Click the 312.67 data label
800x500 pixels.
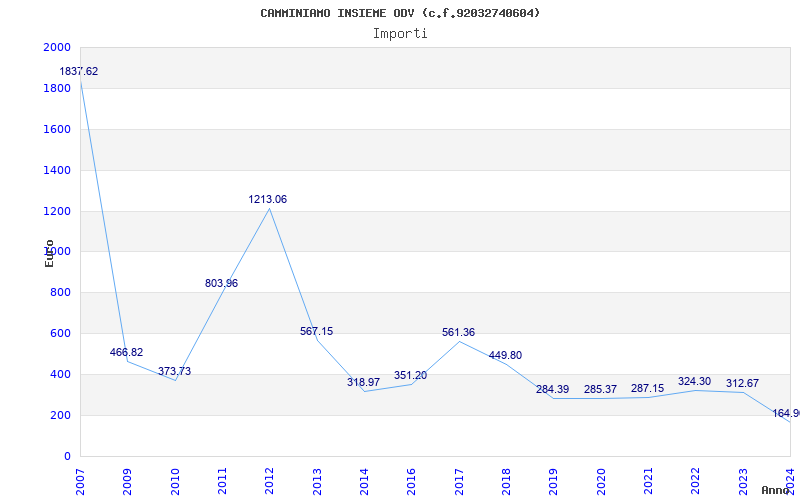coord(742,383)
